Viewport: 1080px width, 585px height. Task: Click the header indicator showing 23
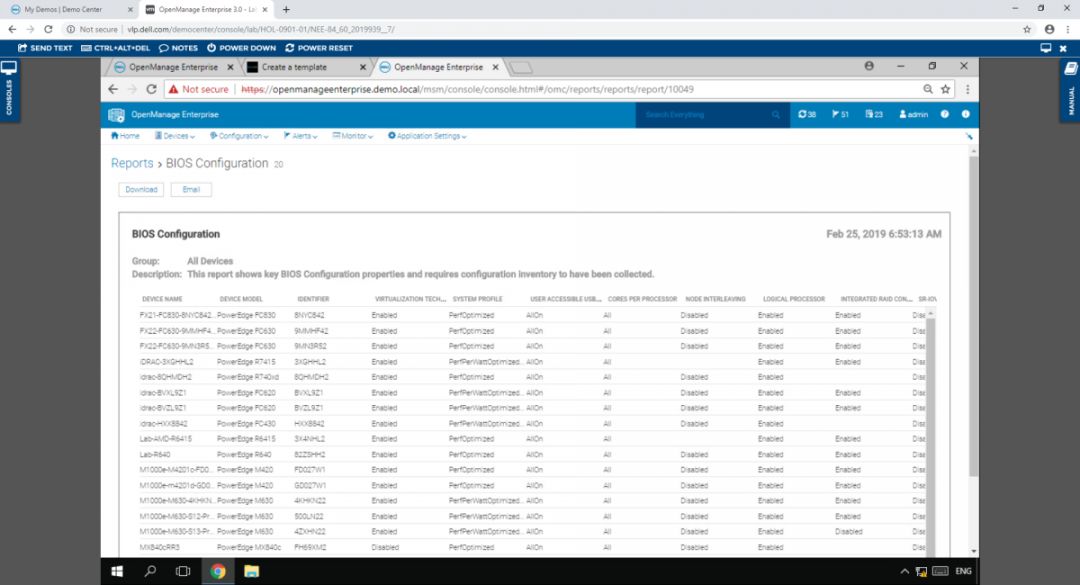[x=874, y=114]
